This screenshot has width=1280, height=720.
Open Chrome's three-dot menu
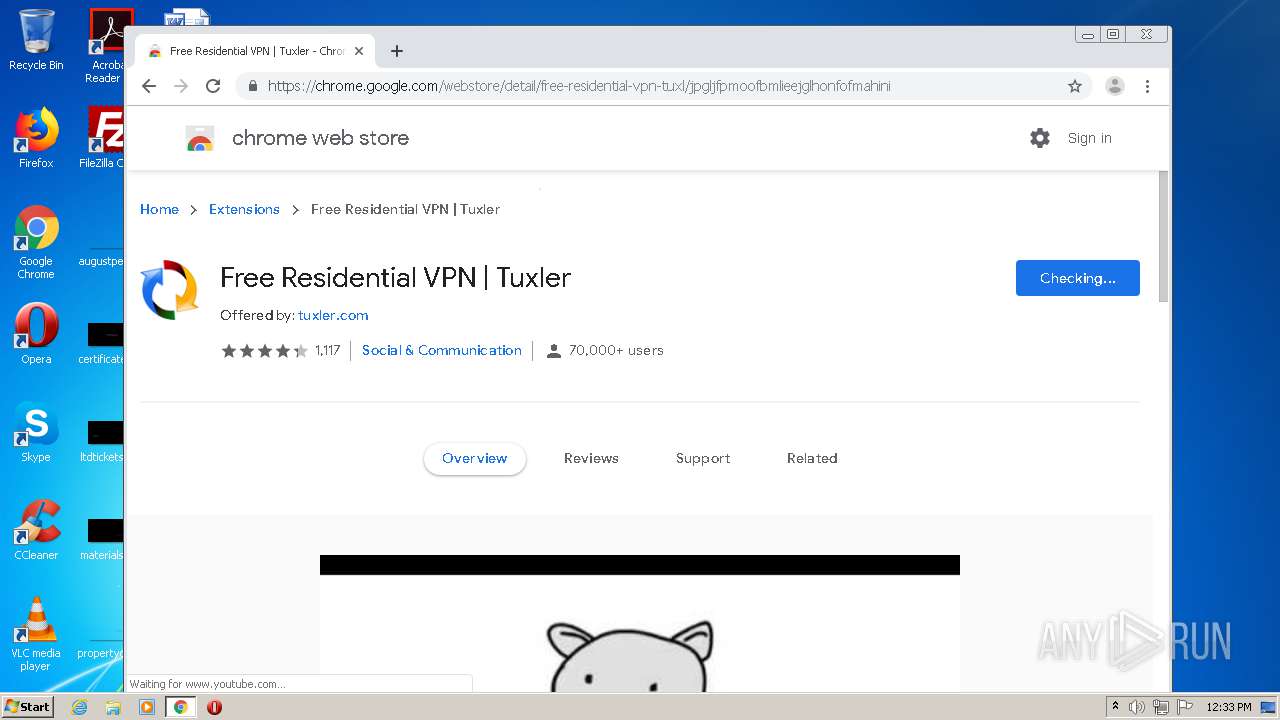click(x=1148, y=86)
